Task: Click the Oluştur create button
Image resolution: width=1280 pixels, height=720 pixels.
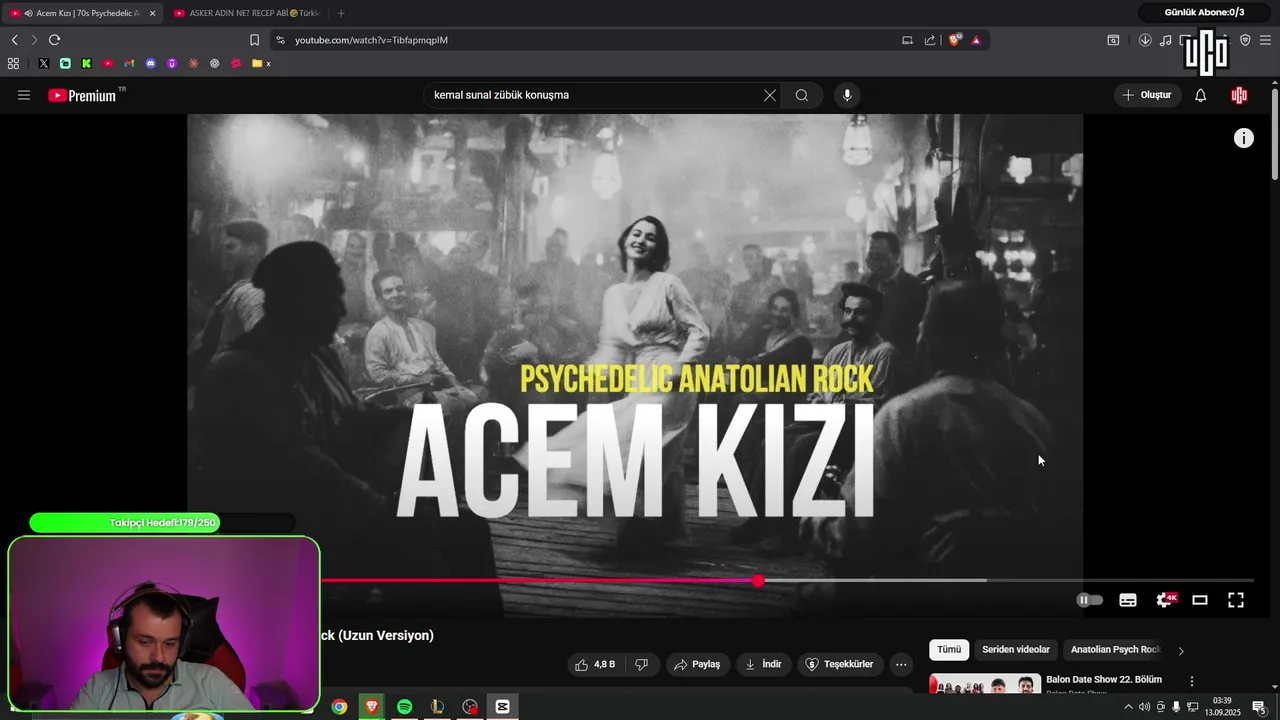Action: (1147, 95)
